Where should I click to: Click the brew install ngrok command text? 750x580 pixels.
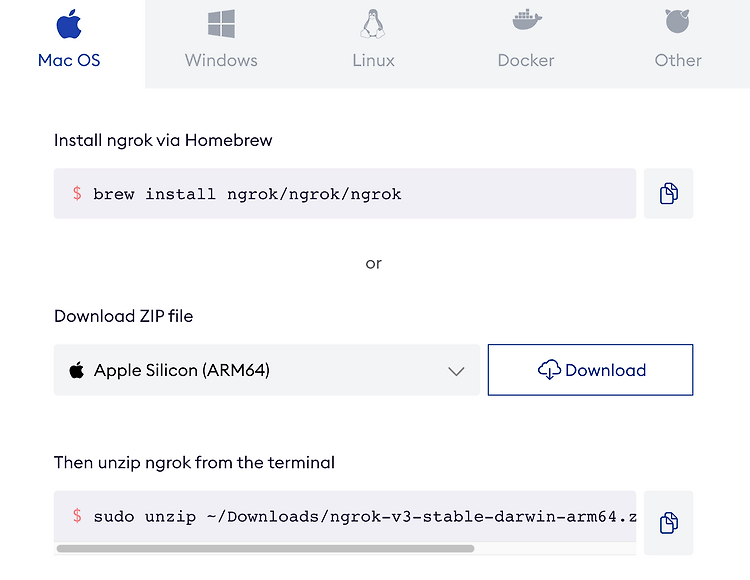pos(247,194)
